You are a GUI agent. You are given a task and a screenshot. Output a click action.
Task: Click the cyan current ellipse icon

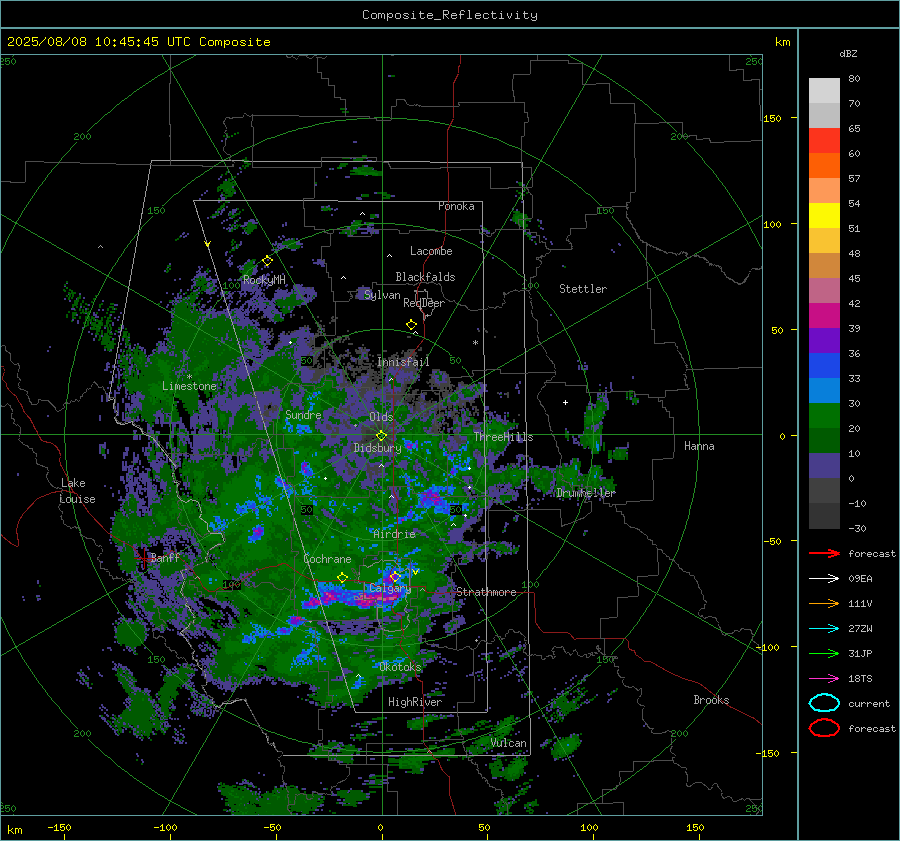point(824,703)
